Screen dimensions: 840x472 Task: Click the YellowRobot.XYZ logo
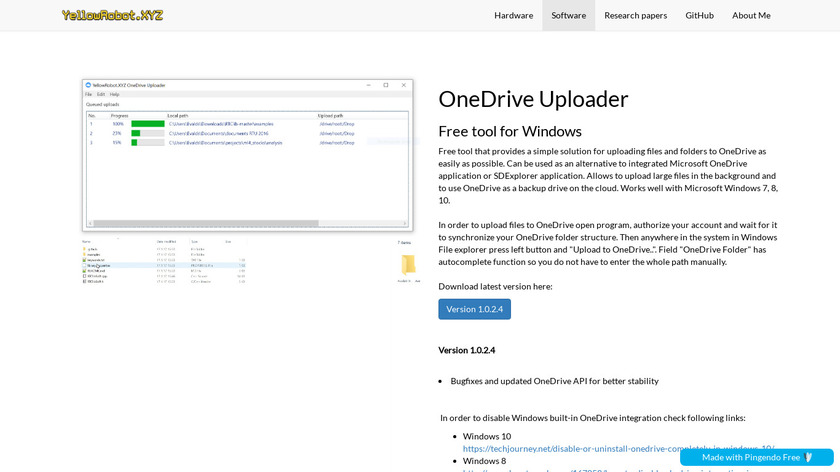[112, 15]
